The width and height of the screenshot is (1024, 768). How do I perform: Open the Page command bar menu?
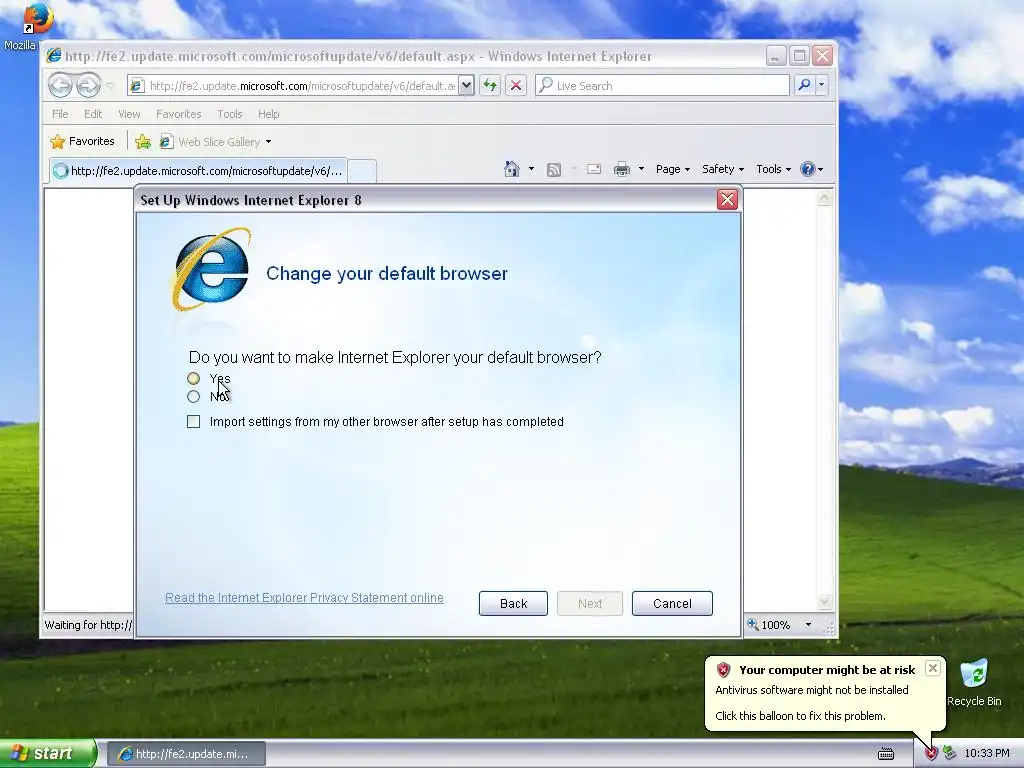click(x=673, y=169)
